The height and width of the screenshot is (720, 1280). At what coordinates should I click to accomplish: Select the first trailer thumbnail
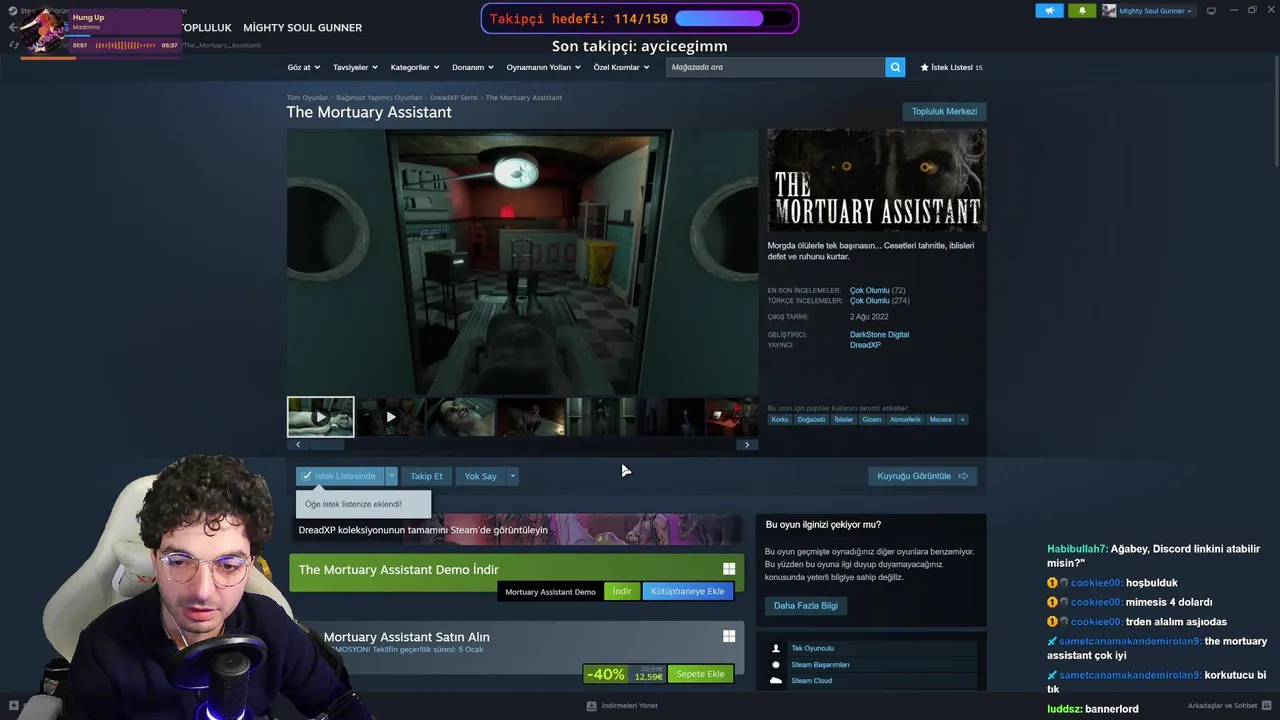[320, 417]
